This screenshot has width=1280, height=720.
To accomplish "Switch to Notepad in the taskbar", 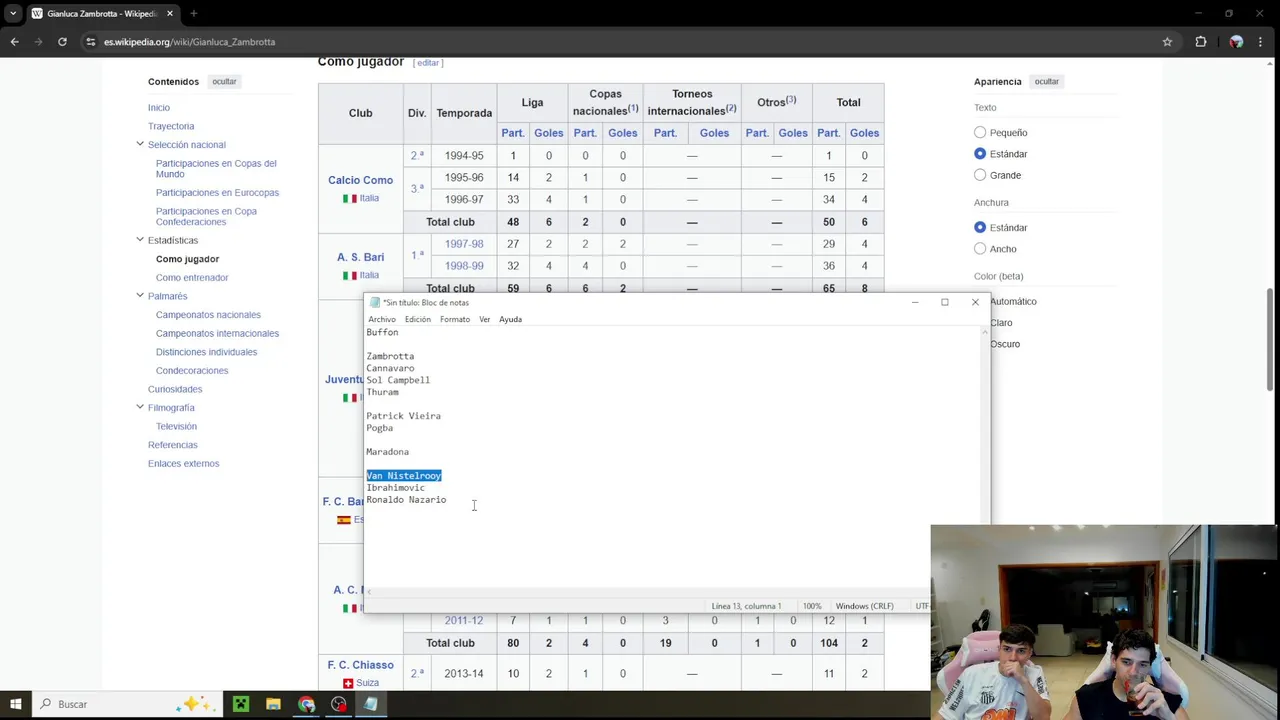I will 371,704.
